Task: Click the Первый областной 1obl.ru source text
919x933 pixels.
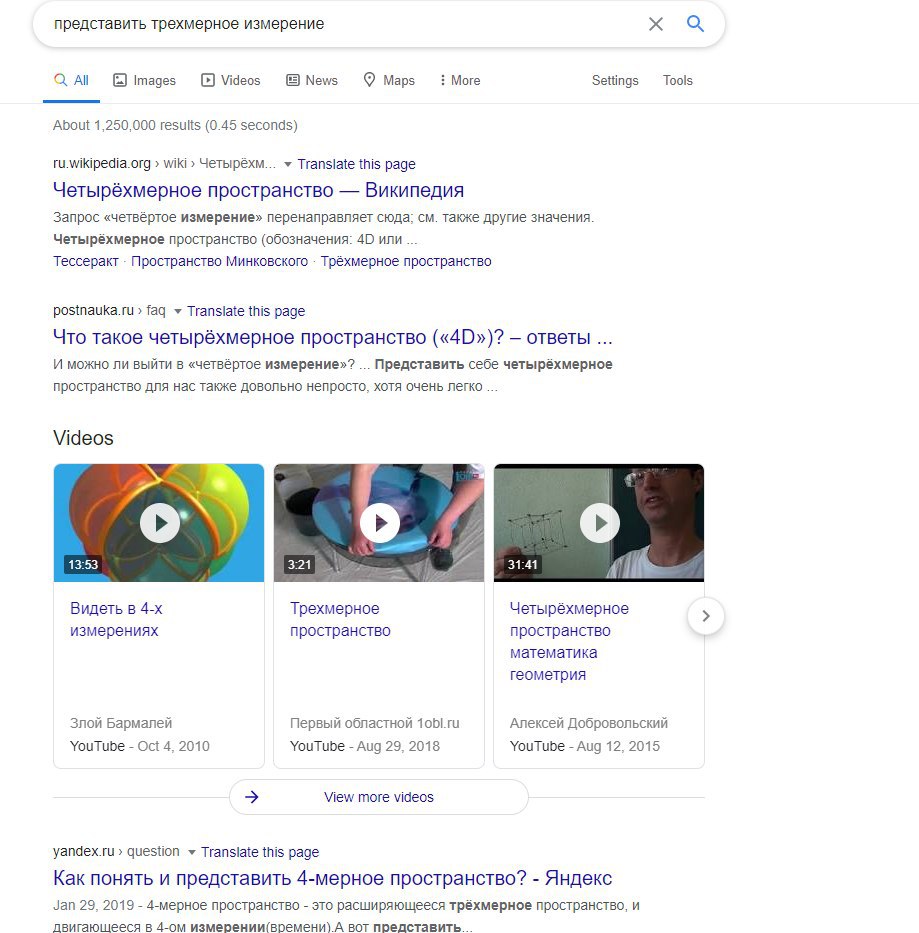Action: click(x=374, y=723)
